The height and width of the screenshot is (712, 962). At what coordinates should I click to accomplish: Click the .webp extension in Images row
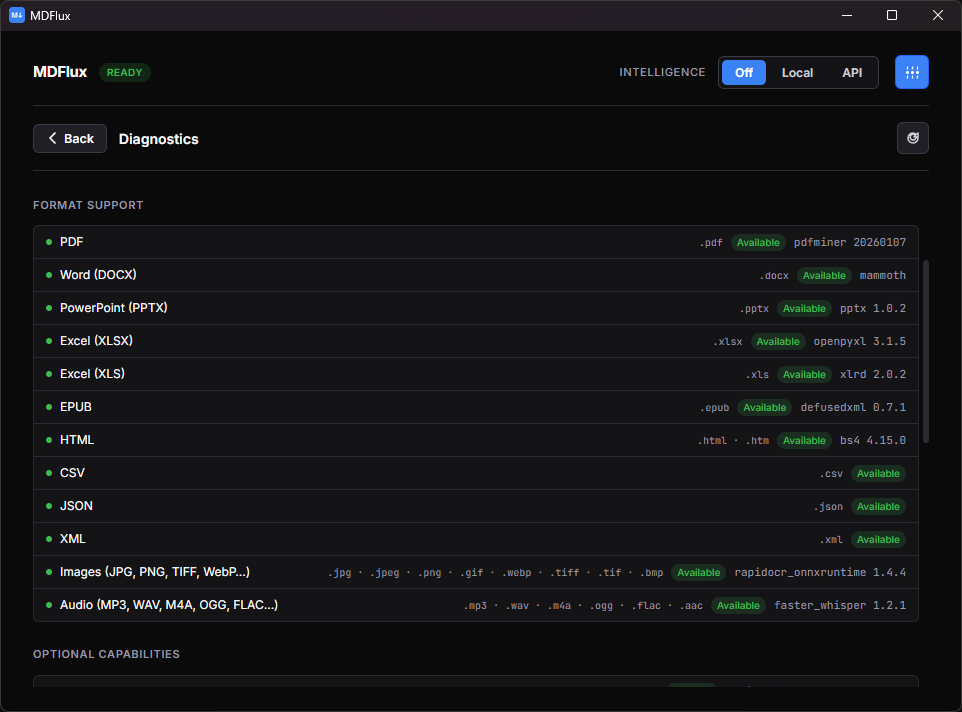click(x=517, y=573)
